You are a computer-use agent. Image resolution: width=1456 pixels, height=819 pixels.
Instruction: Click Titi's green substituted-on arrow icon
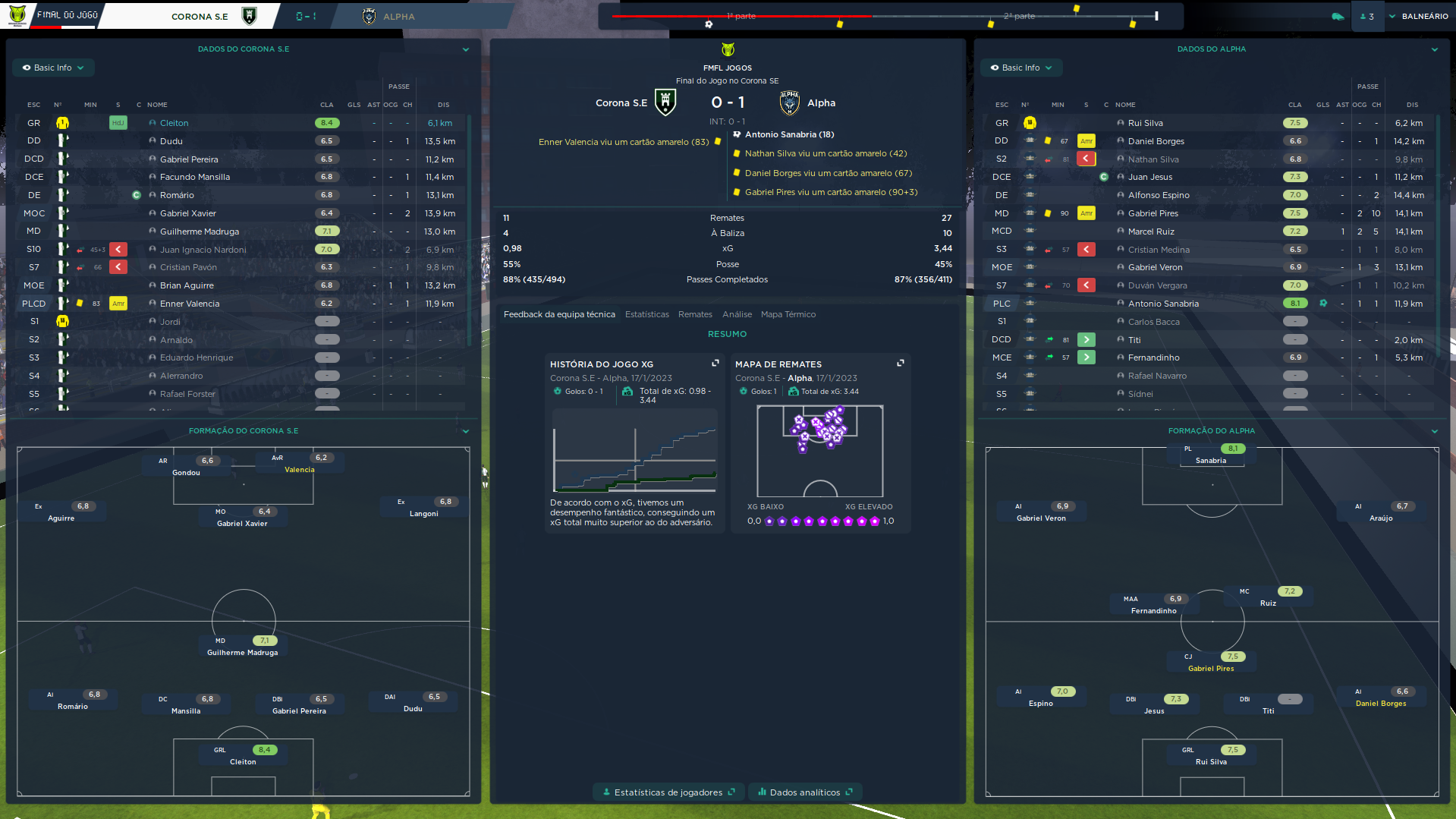point(1086,340)
